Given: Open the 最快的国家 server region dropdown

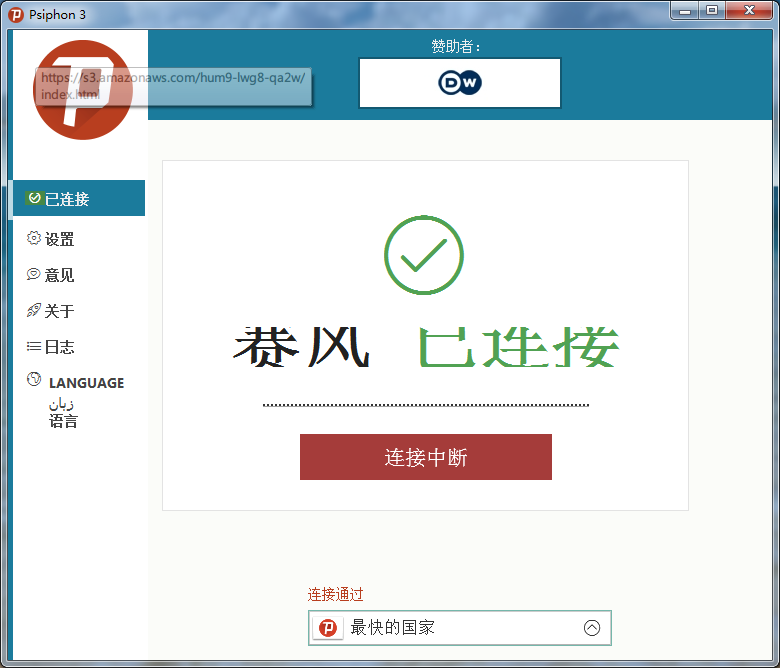Looking at the screenshot, I should click(460, 628).
